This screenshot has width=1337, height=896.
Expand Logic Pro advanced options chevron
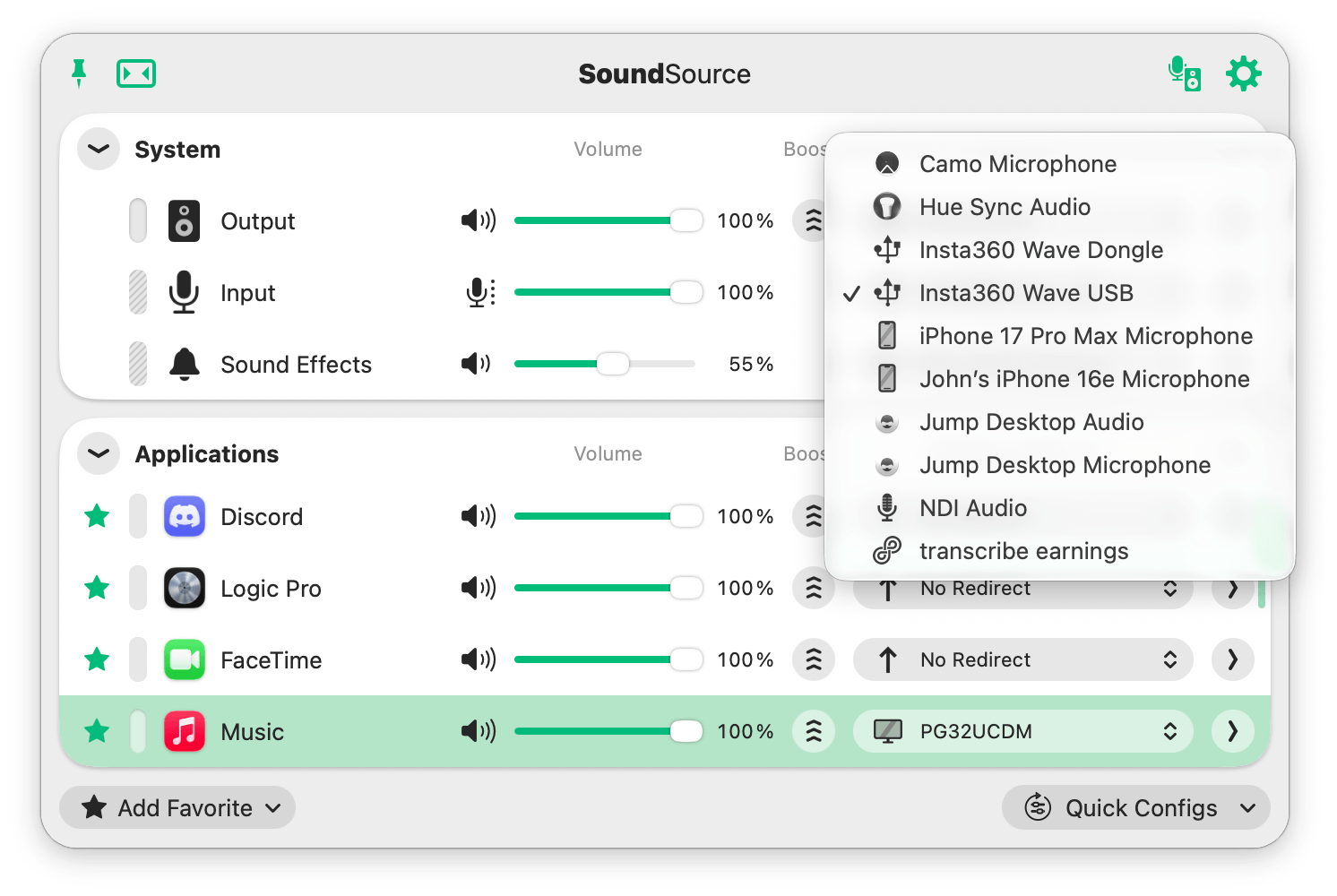coord(1233,591)
